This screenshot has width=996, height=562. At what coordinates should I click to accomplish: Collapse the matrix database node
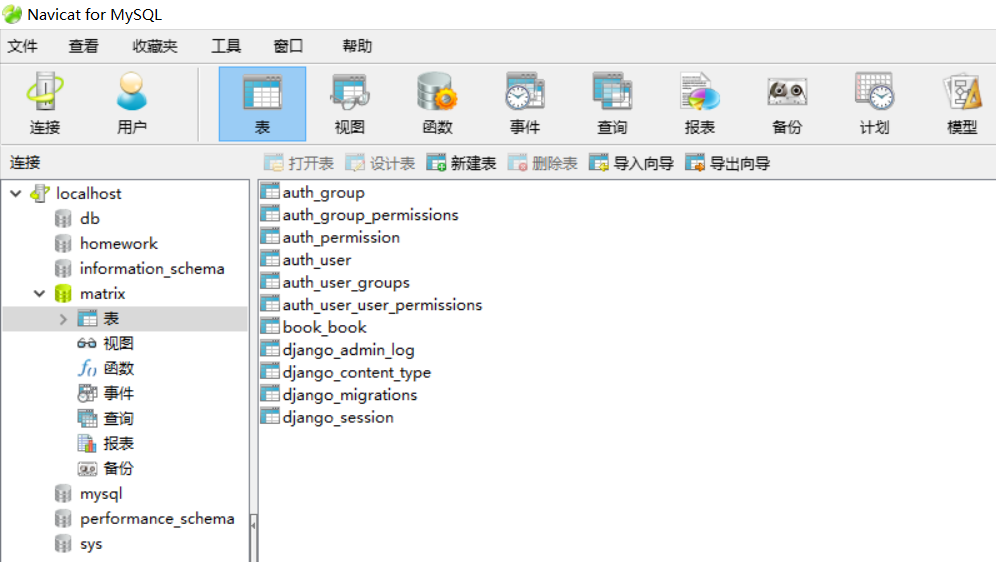[39, 293]
